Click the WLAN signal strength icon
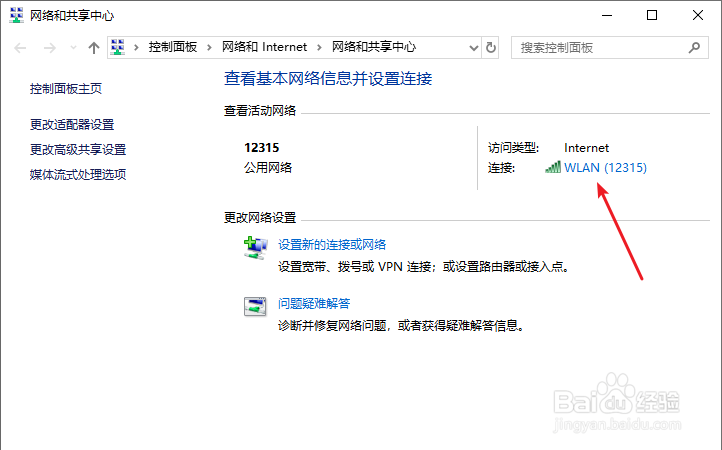 pos(553,167)
